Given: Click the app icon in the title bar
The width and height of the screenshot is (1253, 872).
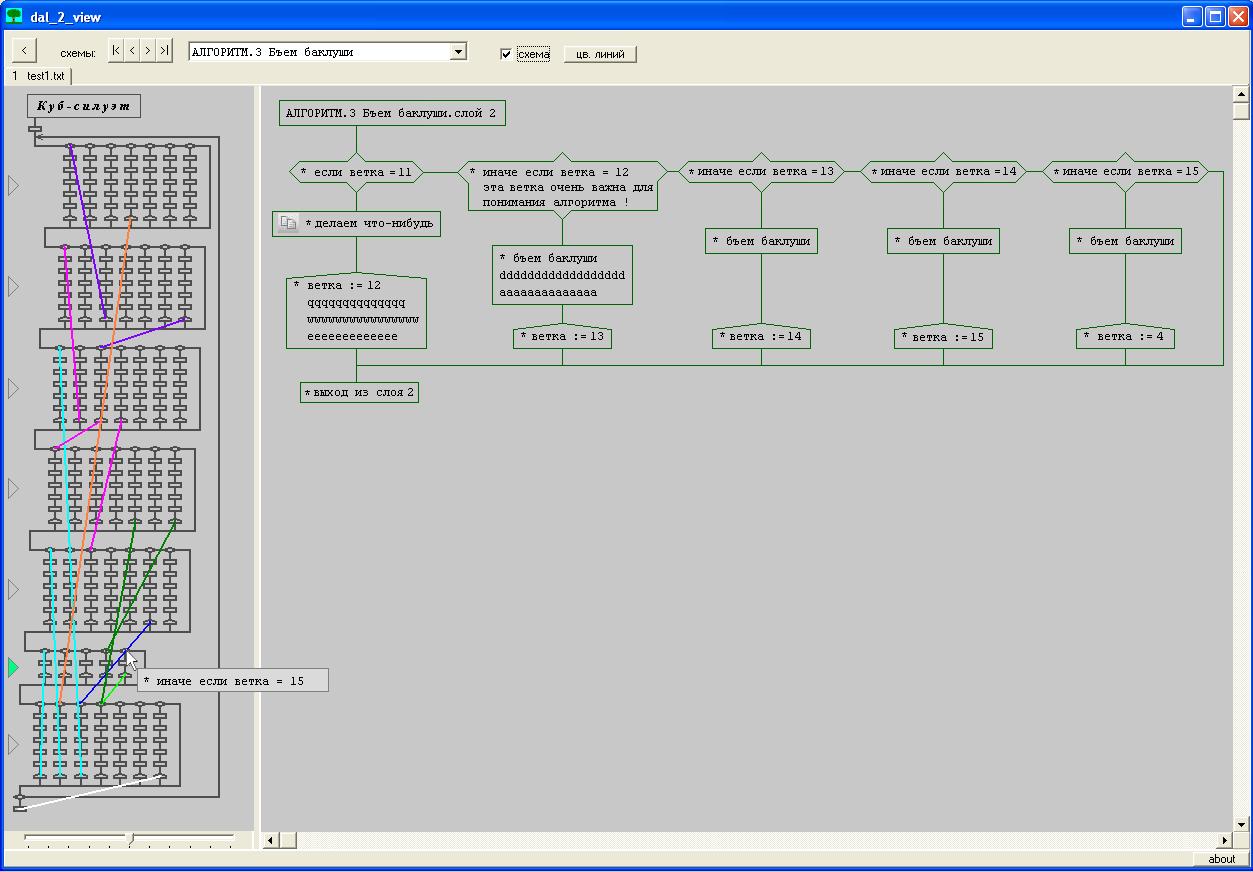Looking at the screenshot, I should click(x=14, y=16).
